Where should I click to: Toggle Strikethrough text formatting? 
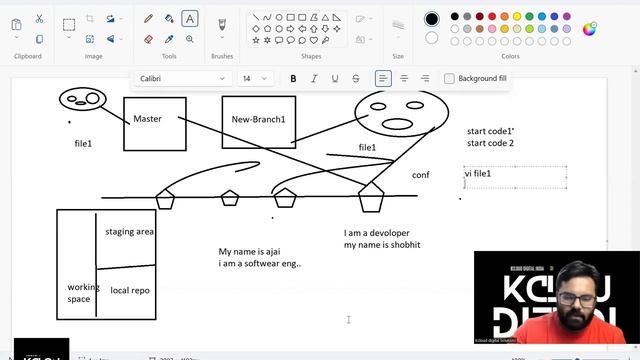pos(356,78)
